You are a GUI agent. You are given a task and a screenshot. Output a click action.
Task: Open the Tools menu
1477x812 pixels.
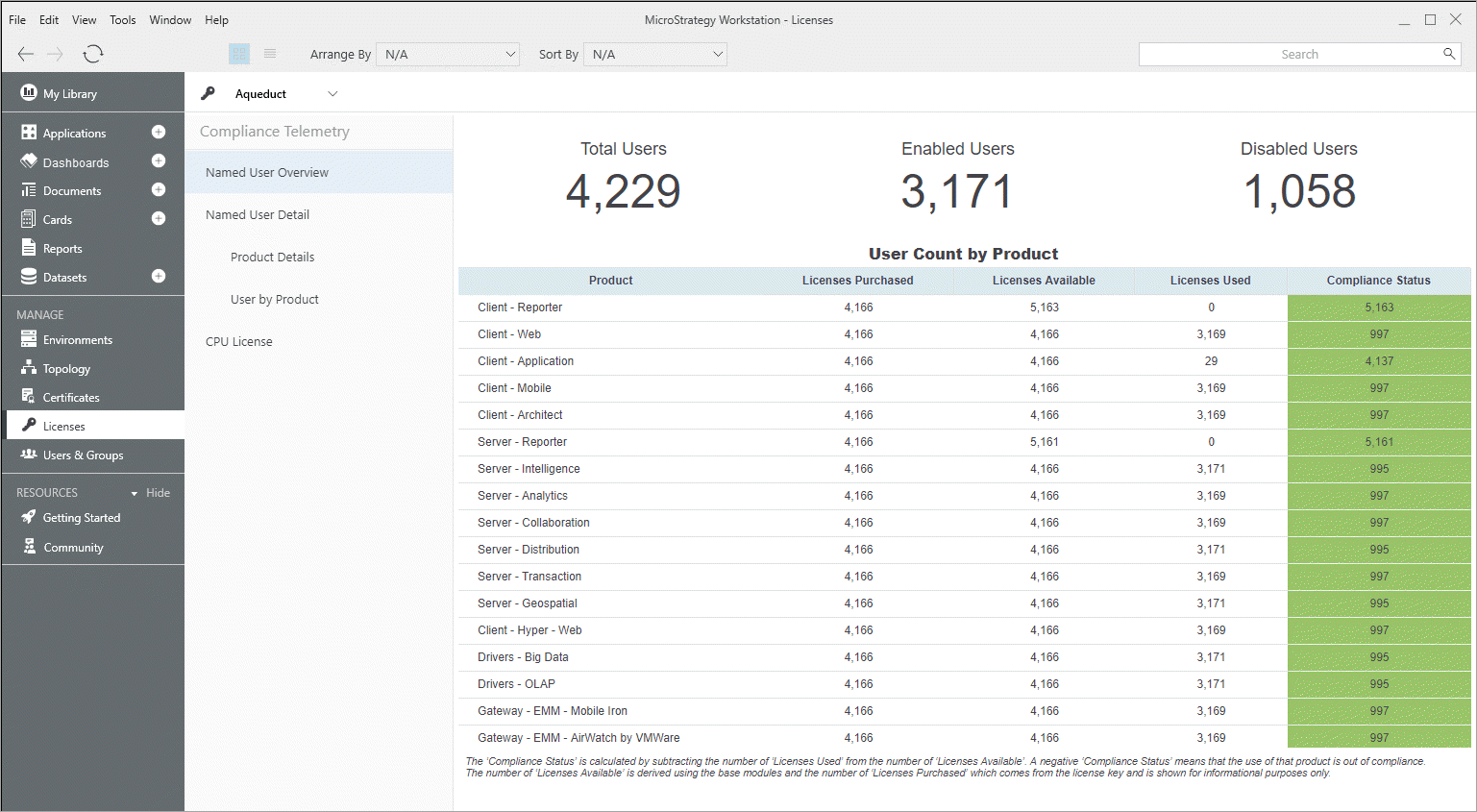[122, 19]
